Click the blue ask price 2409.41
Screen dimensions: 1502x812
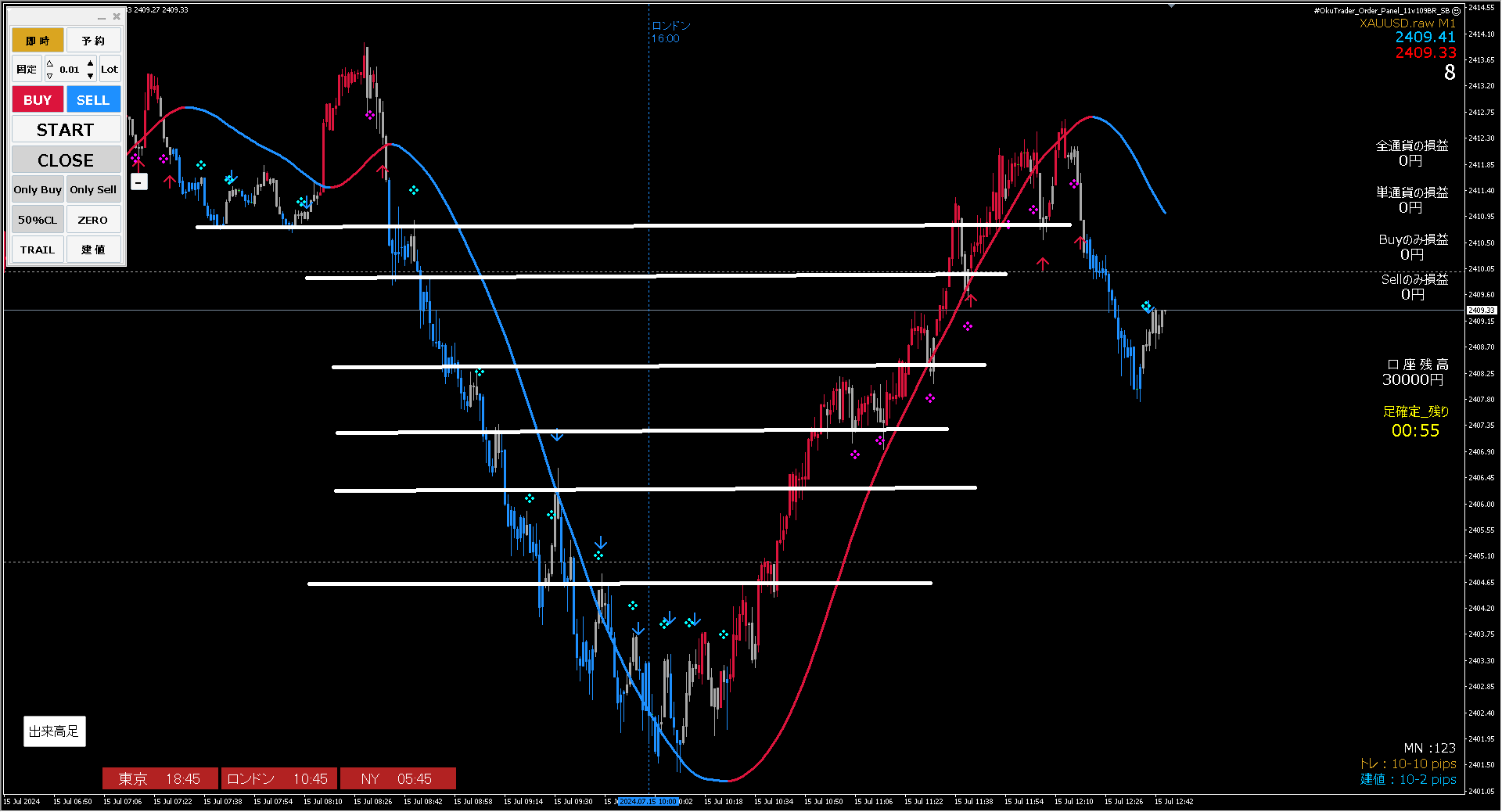click(x=1425, y=37)
